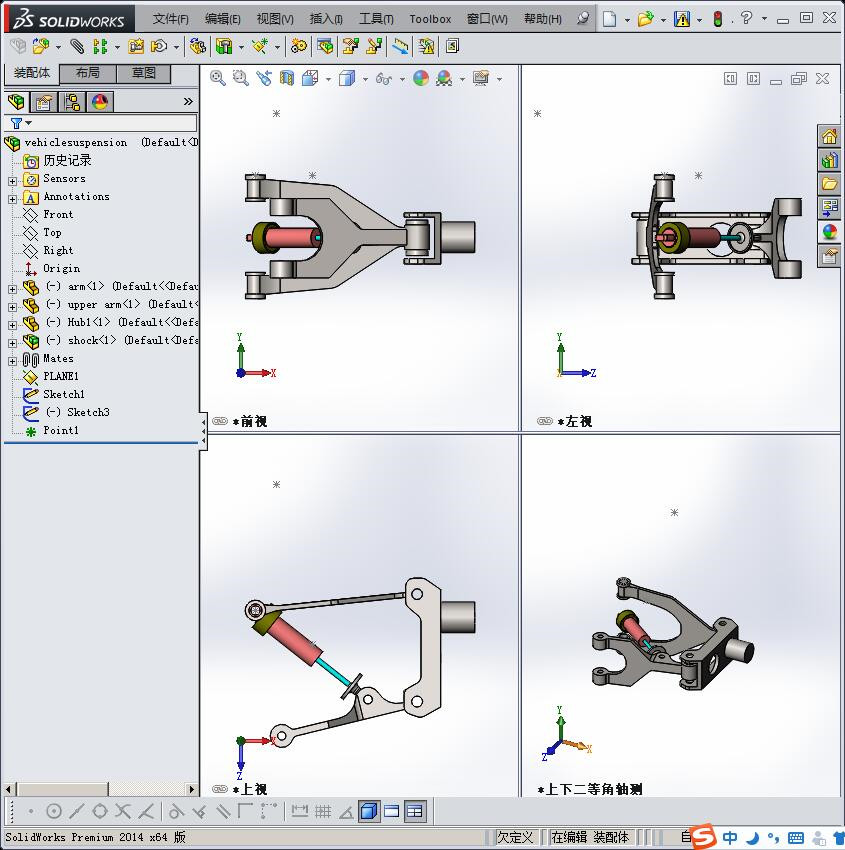This screenshot has width=845, height=850.
Task: Open the 编辑(E) menu
Action: point(222,19)
